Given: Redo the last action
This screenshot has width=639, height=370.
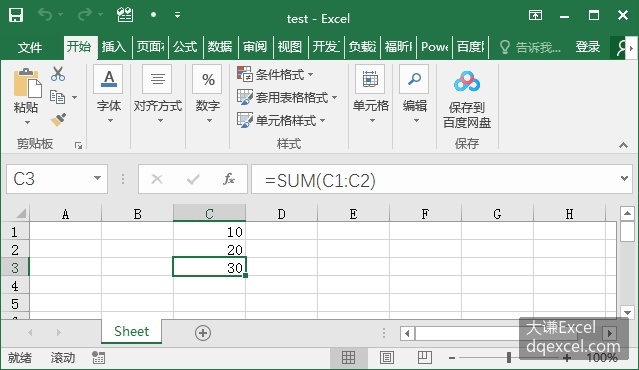Looking at the screenshot, I should coord(84,15).
